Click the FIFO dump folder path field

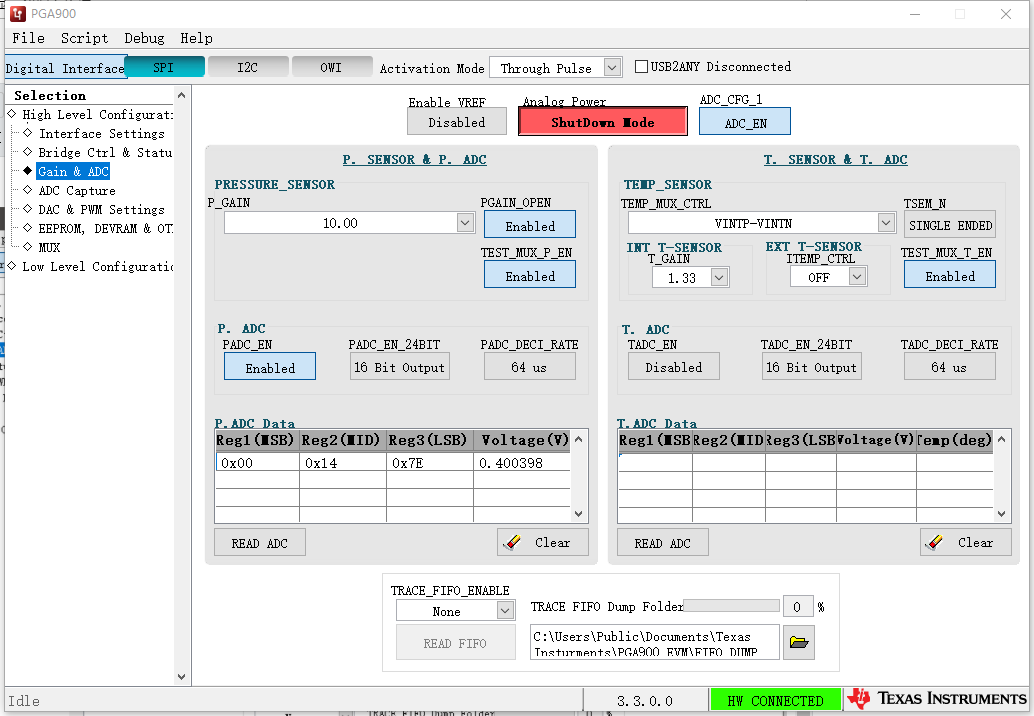pos(654,642)
